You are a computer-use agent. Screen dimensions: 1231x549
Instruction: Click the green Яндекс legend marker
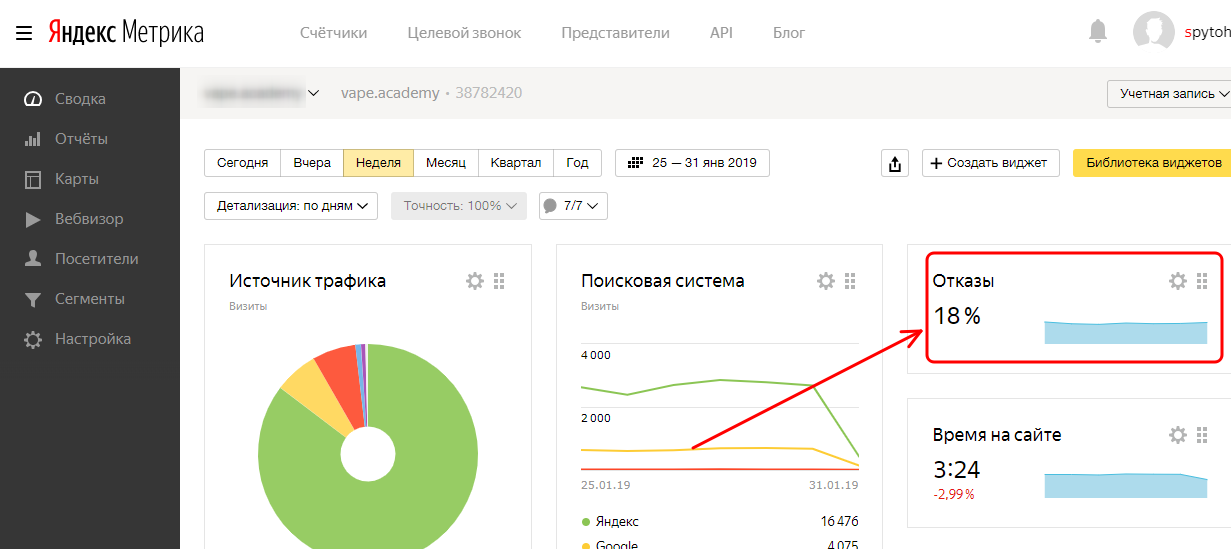pos(586,521)
